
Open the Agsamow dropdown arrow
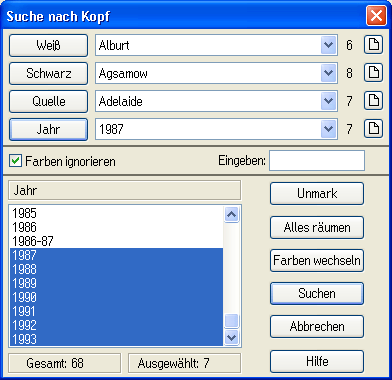coord(328,73)
